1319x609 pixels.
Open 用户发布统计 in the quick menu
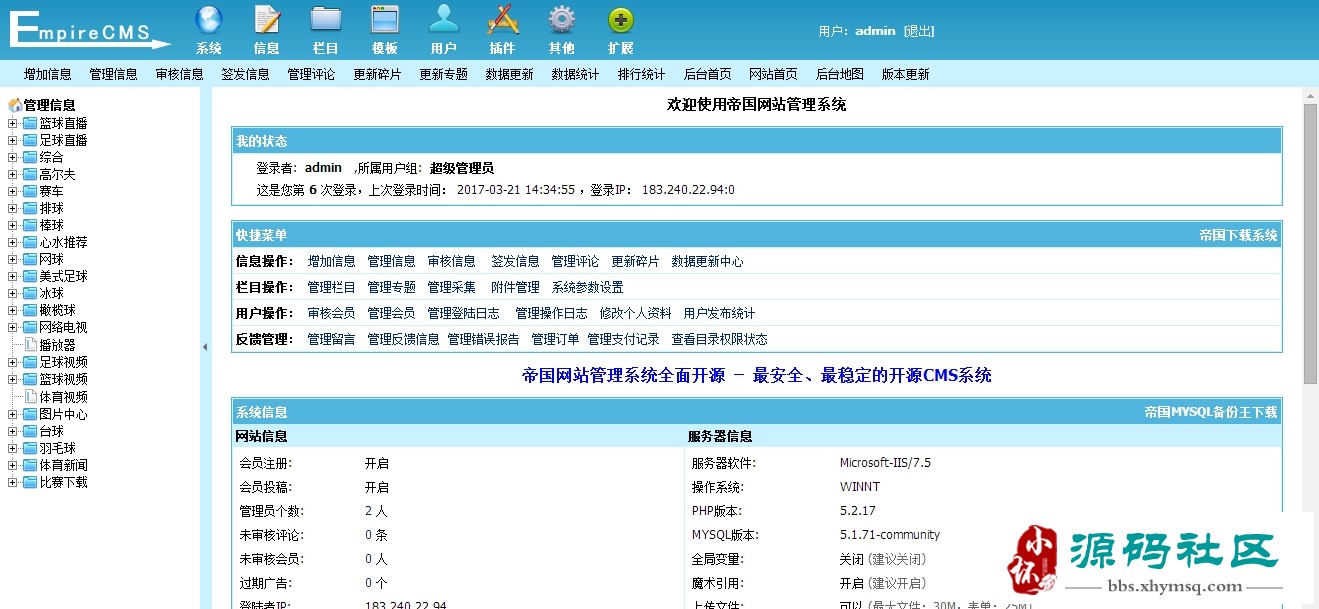720,313
